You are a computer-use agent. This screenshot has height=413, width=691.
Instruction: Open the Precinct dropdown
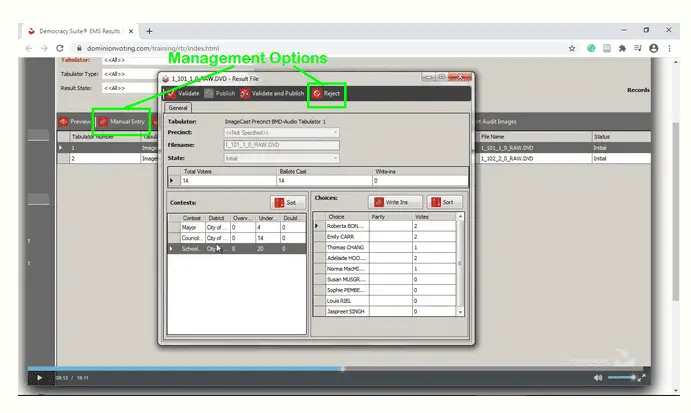[x=281, y=132]
